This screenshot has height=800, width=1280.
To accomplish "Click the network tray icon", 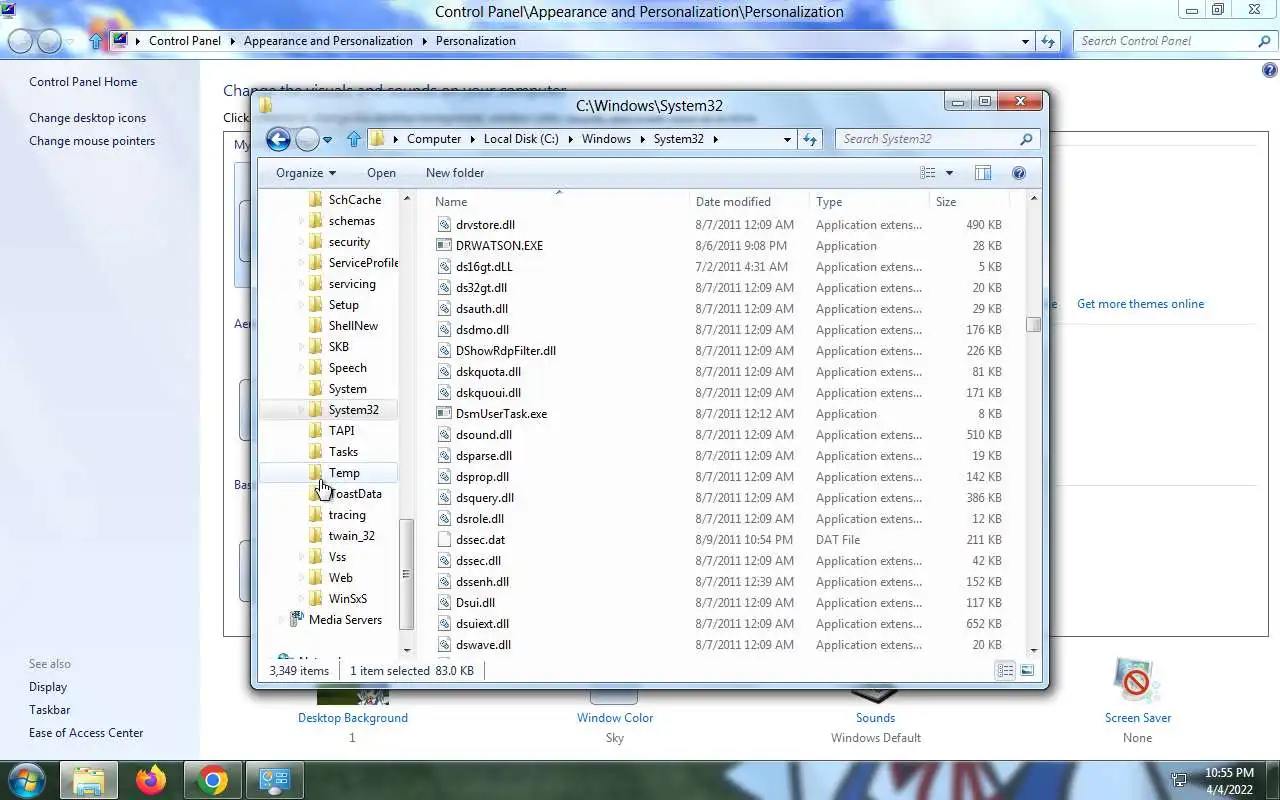I will point(1179,780).
